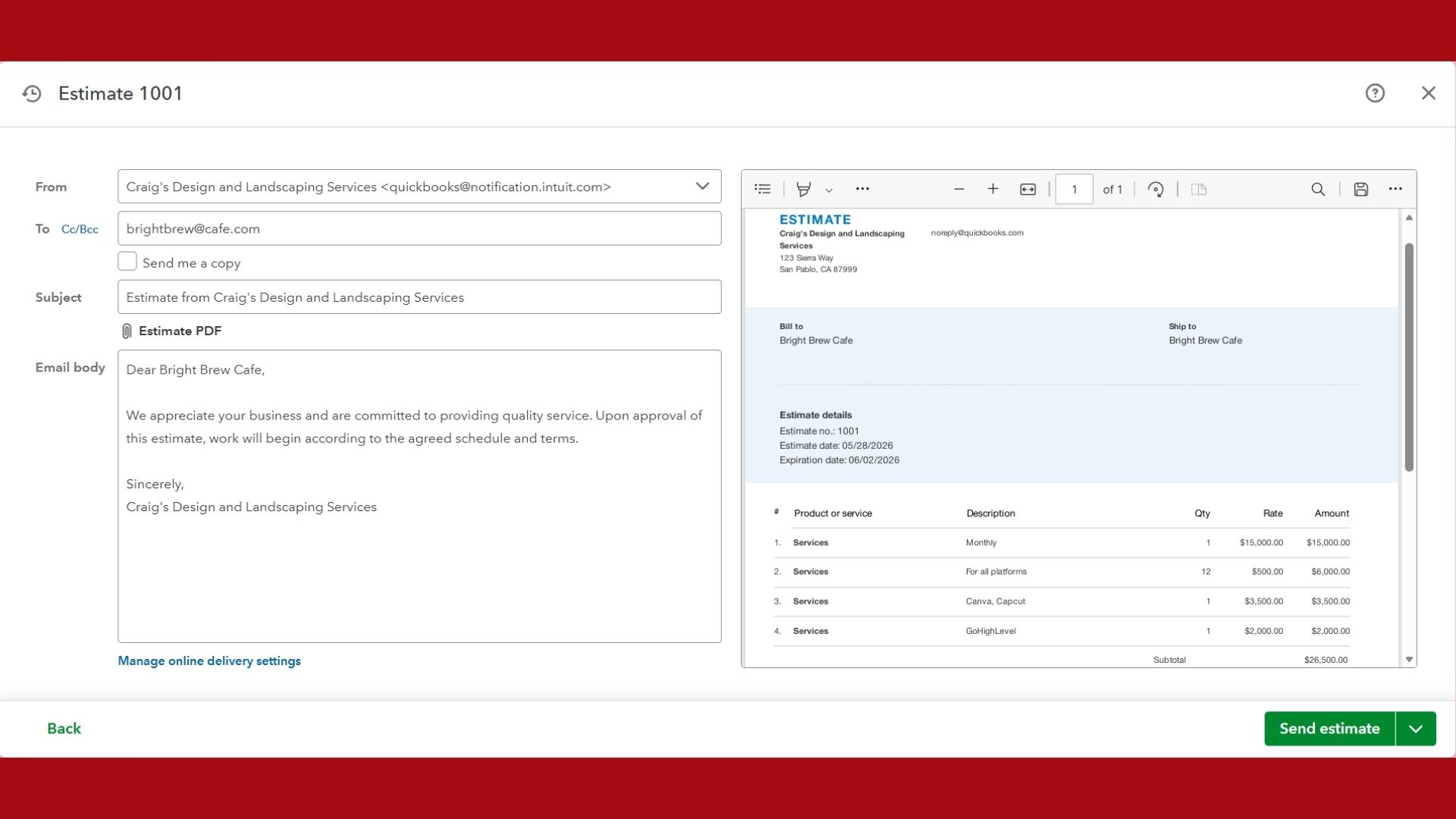1456x819 pixels.
Task: Toggle PDF table of contents sidebar
Action: point(763,189)
